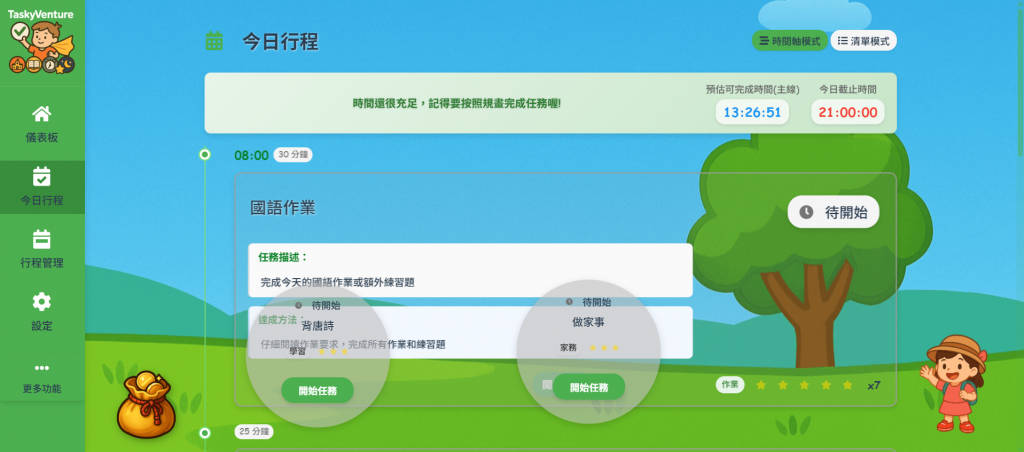Switch to 時間軸模式 view
This screenshot has height=452, width=1024.
[x=790, y=40]
